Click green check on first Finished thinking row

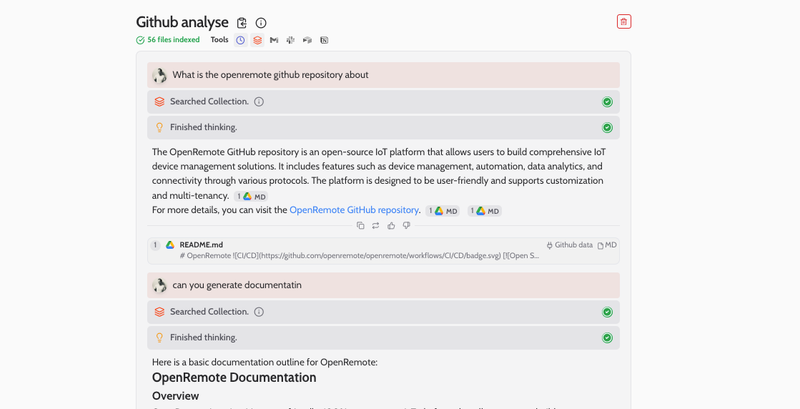(x=607, y=127)
